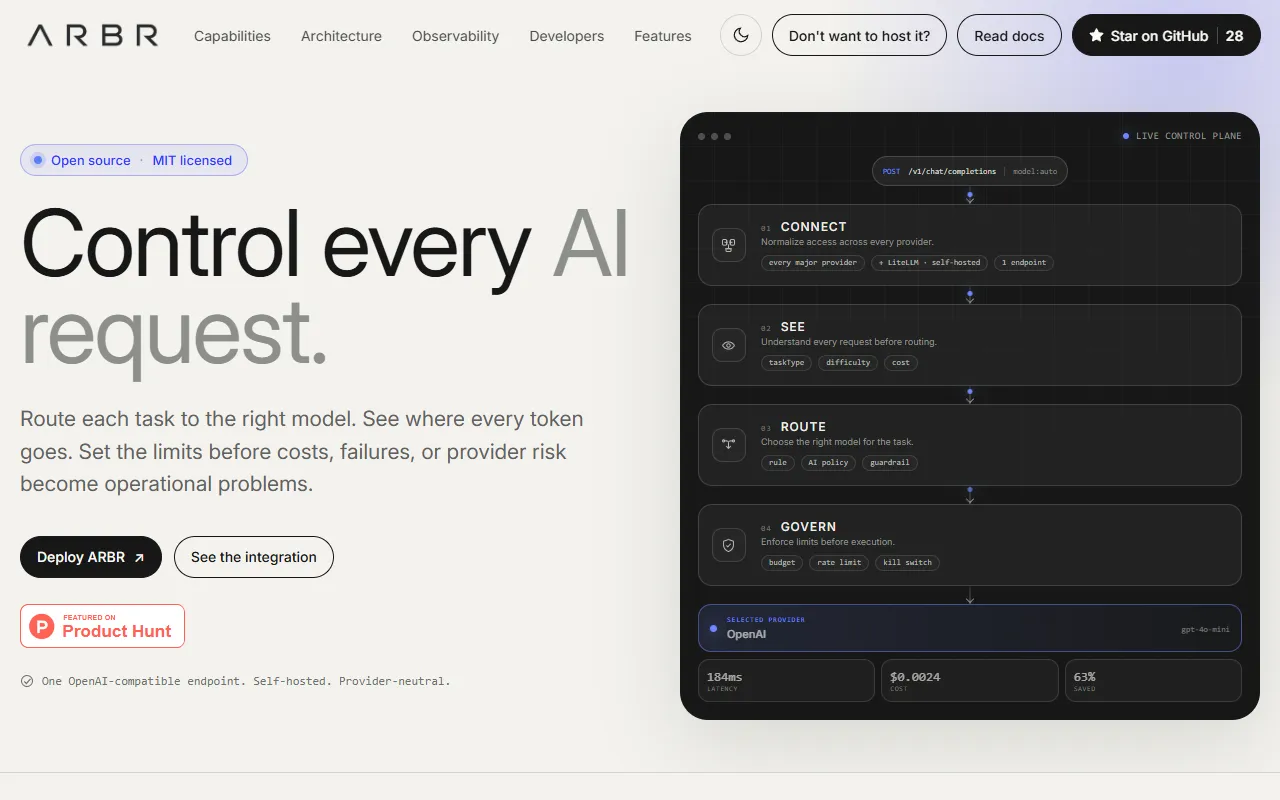Click the star icon on the Star on GitHub button
Viewport: 1280px width, 800px height.
click(1097, 35)
